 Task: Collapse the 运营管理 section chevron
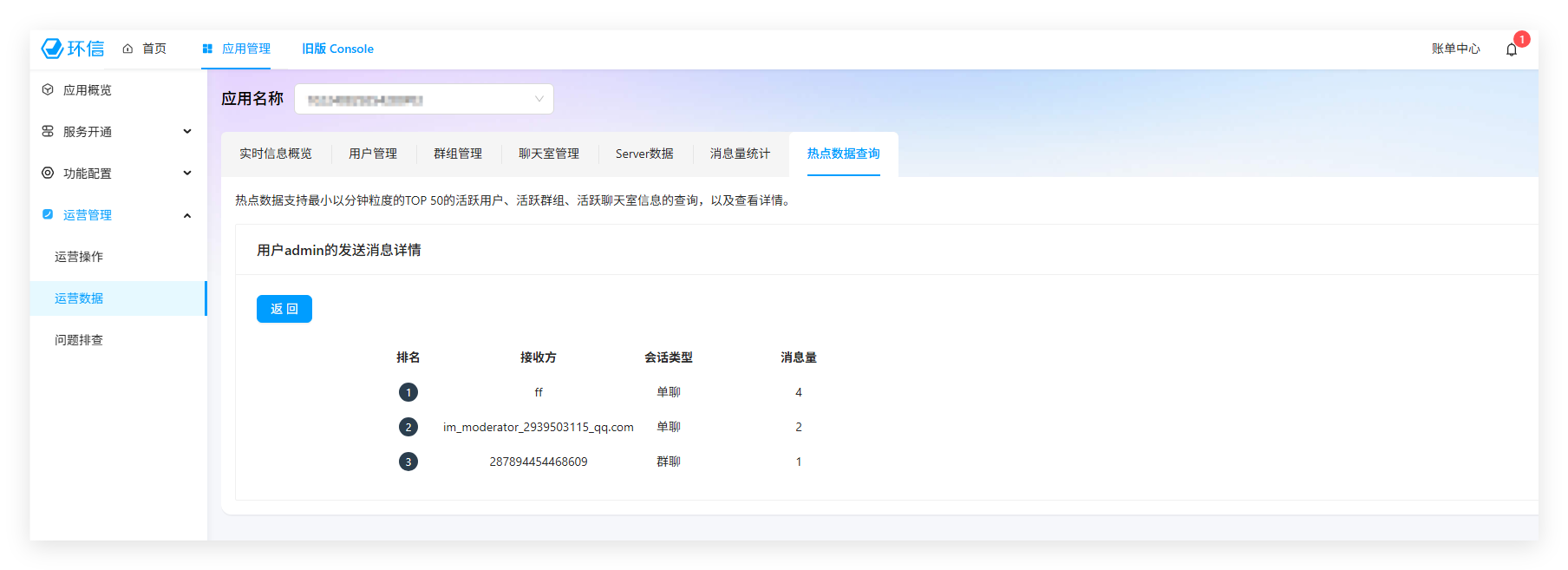[187, 215]
